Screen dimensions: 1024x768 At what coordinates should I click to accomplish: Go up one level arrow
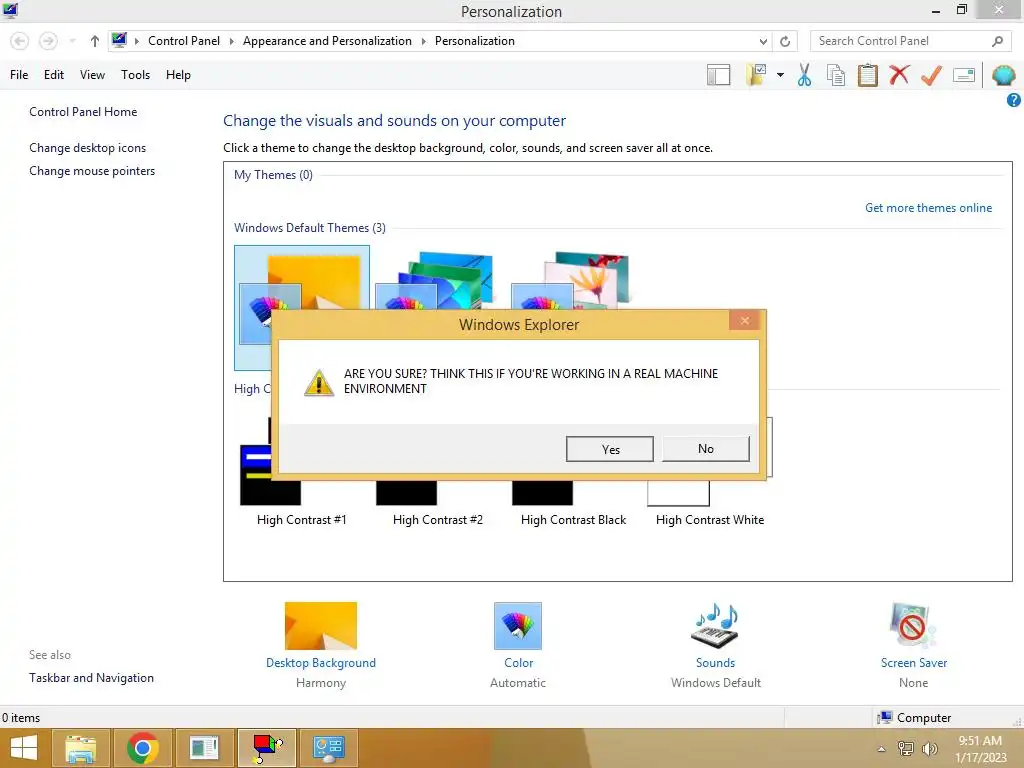95,41
